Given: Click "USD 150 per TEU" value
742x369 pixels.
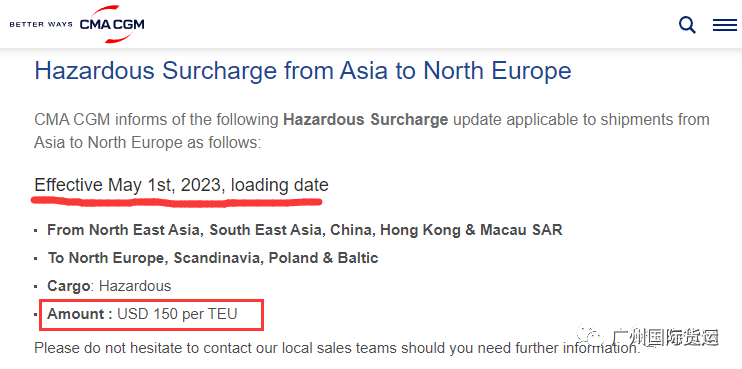Looking at the screenshot, I should [x=177, y=314].
